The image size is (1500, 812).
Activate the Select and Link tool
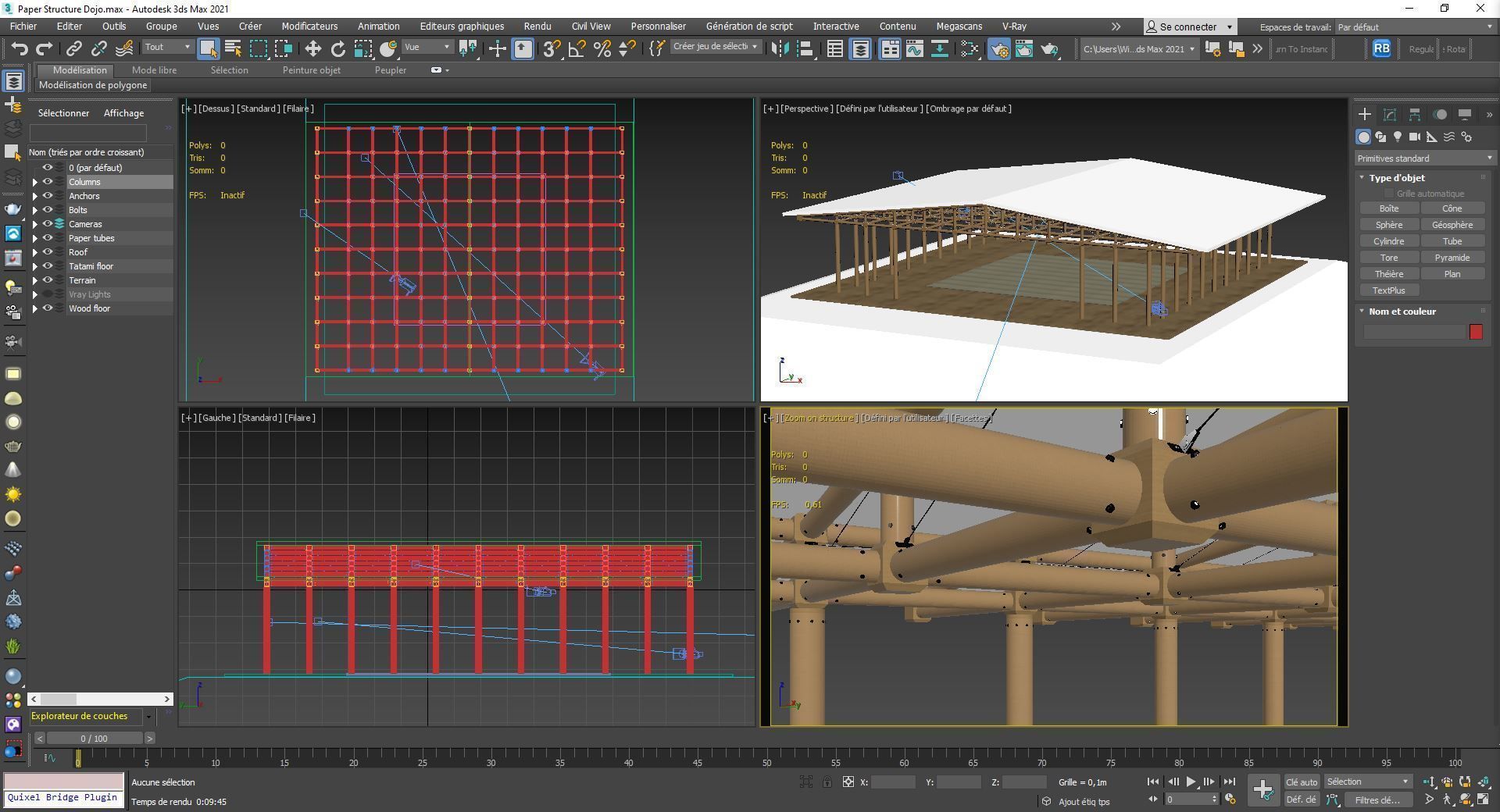73,48
